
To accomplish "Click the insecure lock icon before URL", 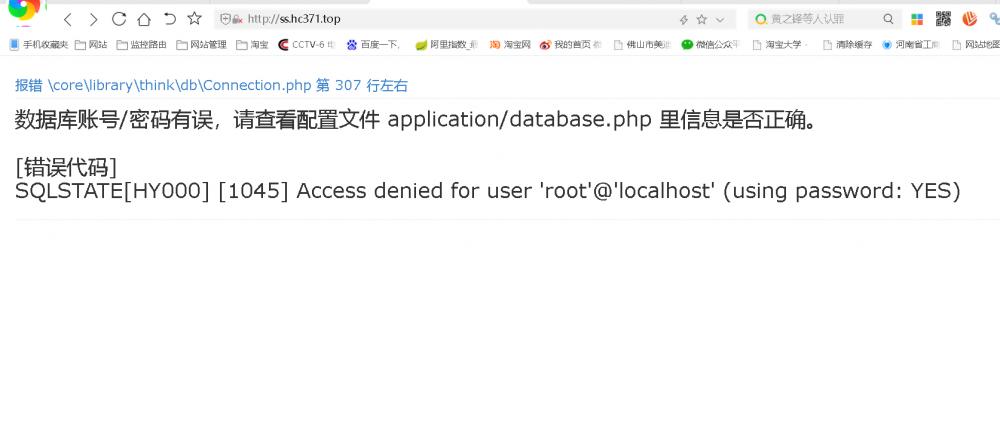I will [x=237, y=19].
